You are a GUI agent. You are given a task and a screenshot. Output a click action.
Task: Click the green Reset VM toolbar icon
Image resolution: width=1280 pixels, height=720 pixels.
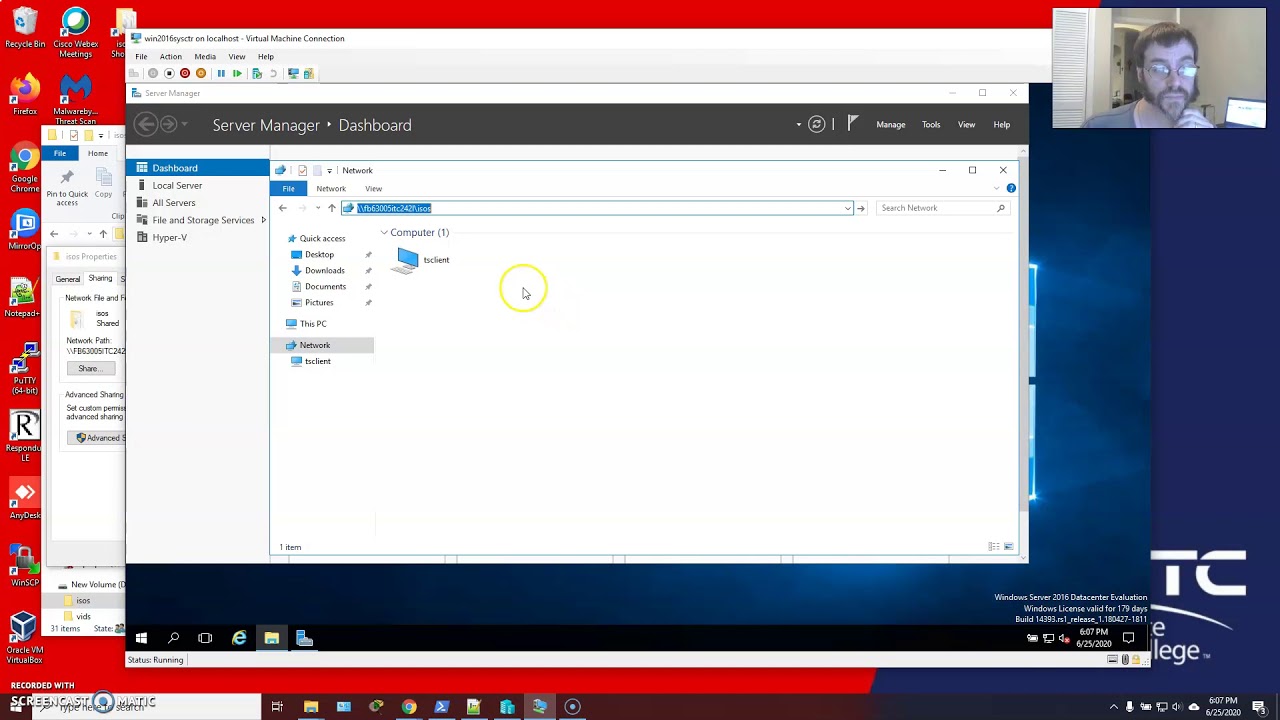tap(237, 73)
